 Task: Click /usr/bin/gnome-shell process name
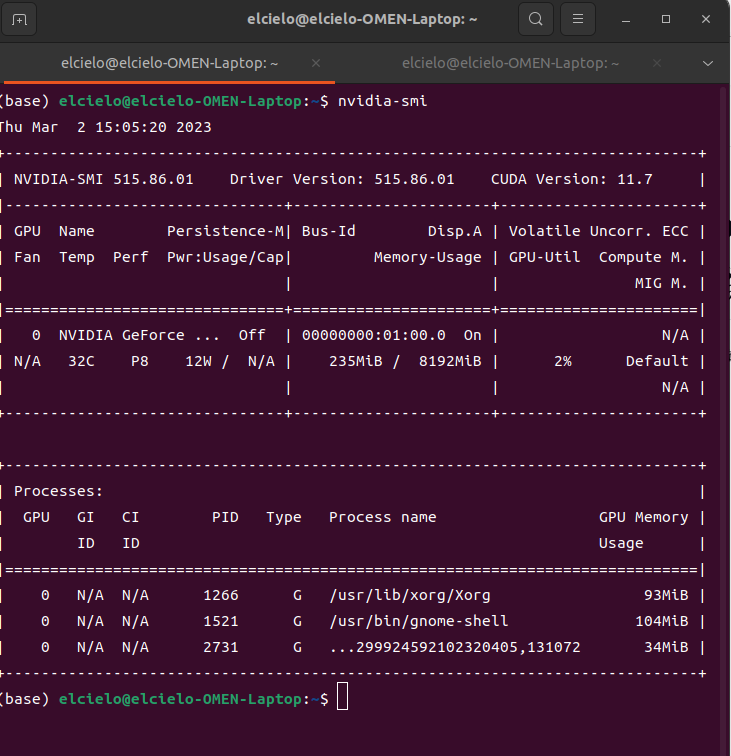tap(419, 621)
